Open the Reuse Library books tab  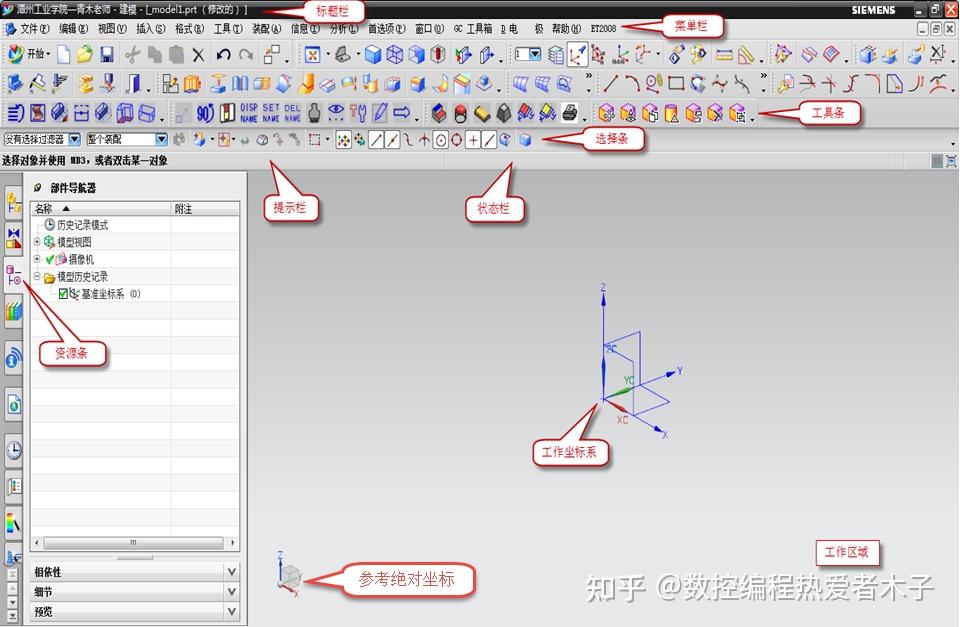[13, 310]
